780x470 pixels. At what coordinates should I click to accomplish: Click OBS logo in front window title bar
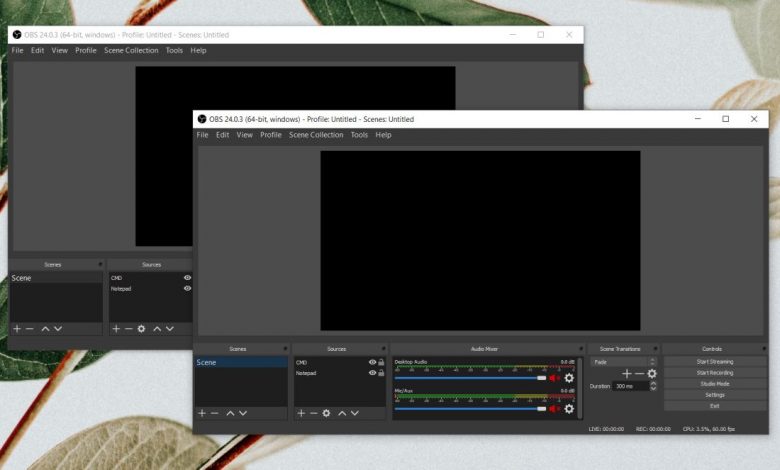tap(202, 119)
